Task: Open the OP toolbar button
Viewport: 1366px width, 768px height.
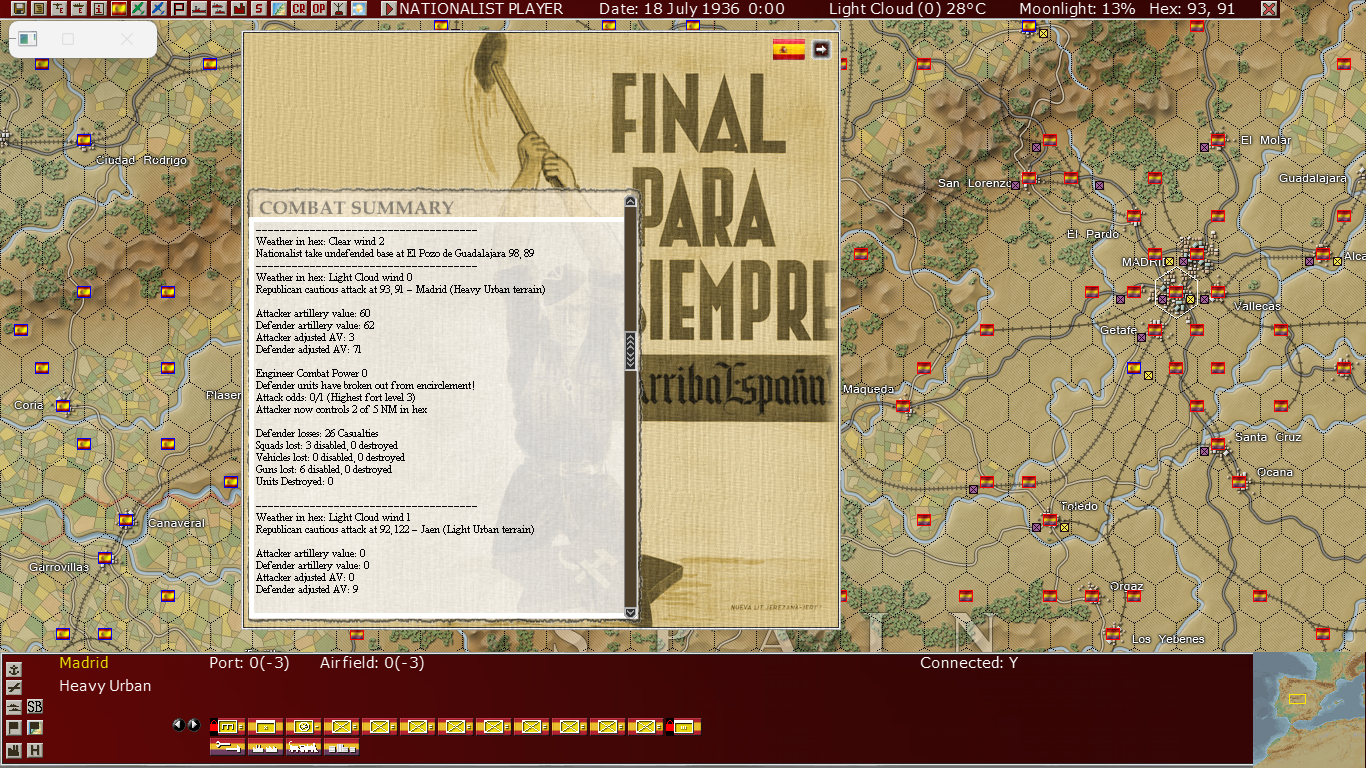Action: pos(319,9)
